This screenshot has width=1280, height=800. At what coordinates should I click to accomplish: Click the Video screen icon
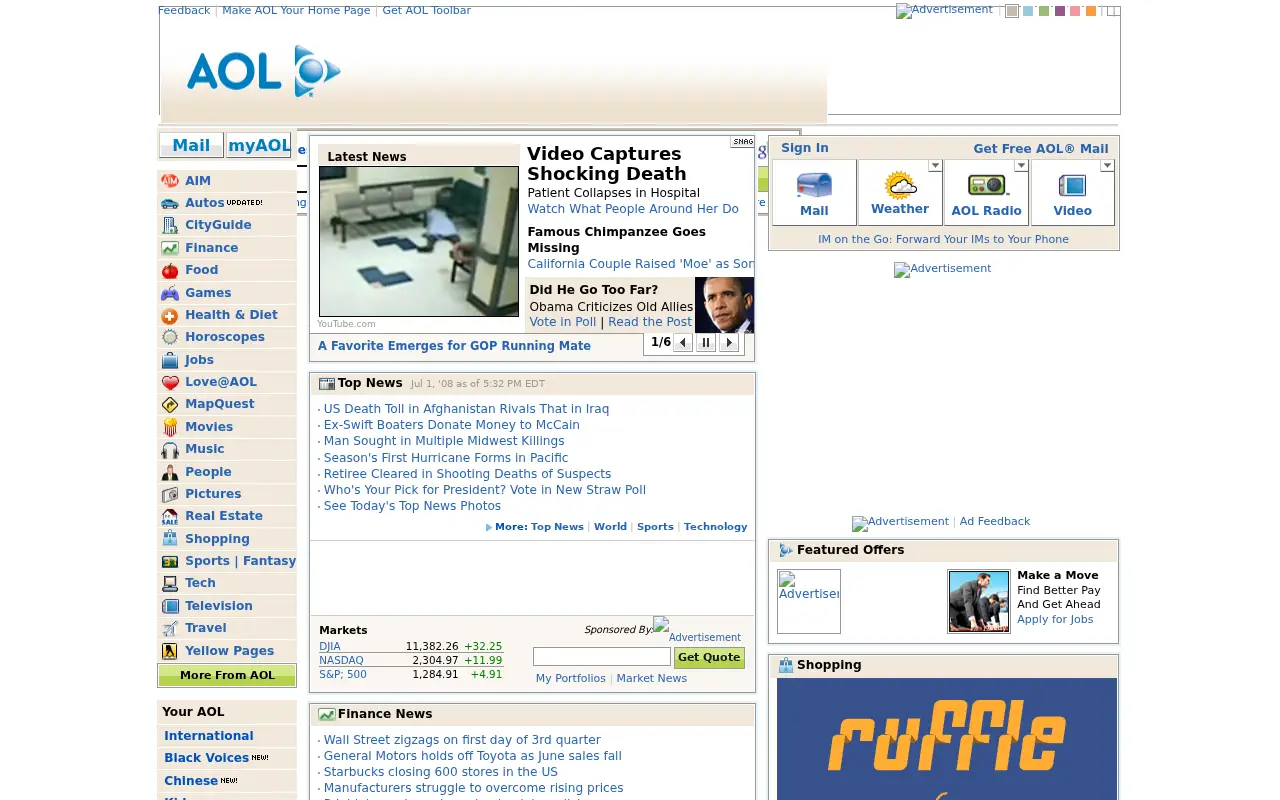(x=1072, y=186)
